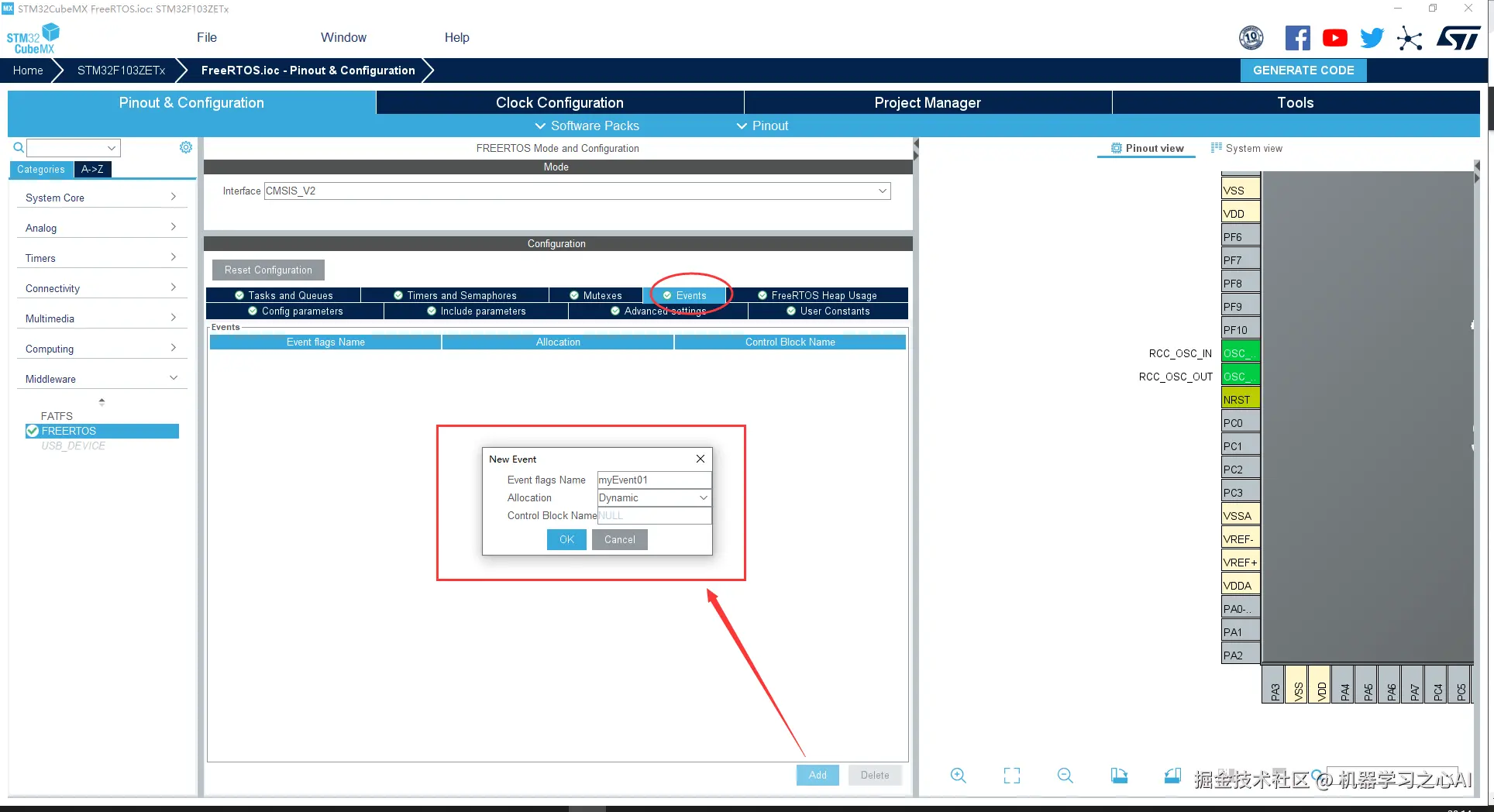The height and width of the screenshot is (812, 1494).
Task: Select the VREF+ pin
Action: pyautogui.click(x=1241, y=563)
